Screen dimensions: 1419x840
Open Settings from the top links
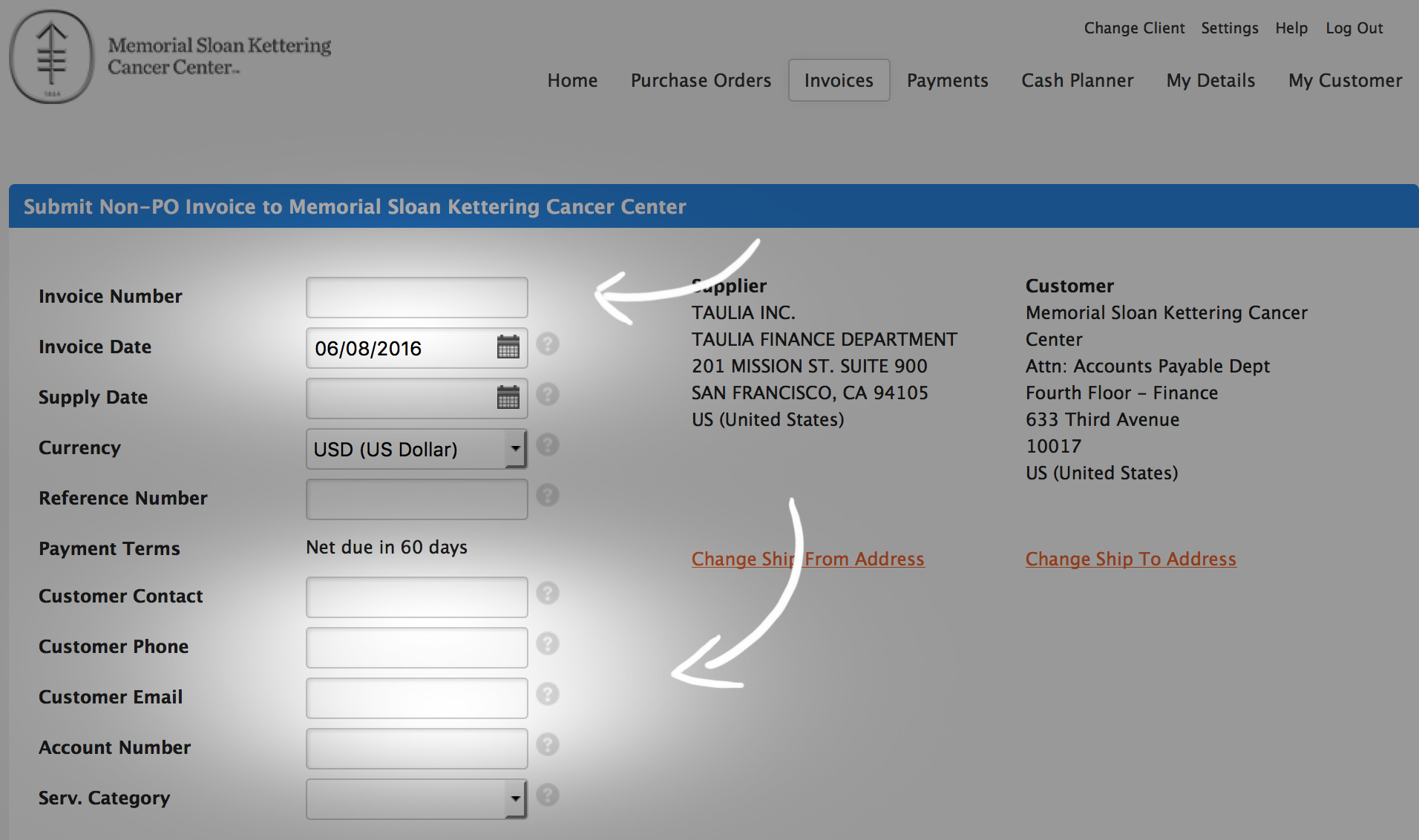coord(1230,28)
